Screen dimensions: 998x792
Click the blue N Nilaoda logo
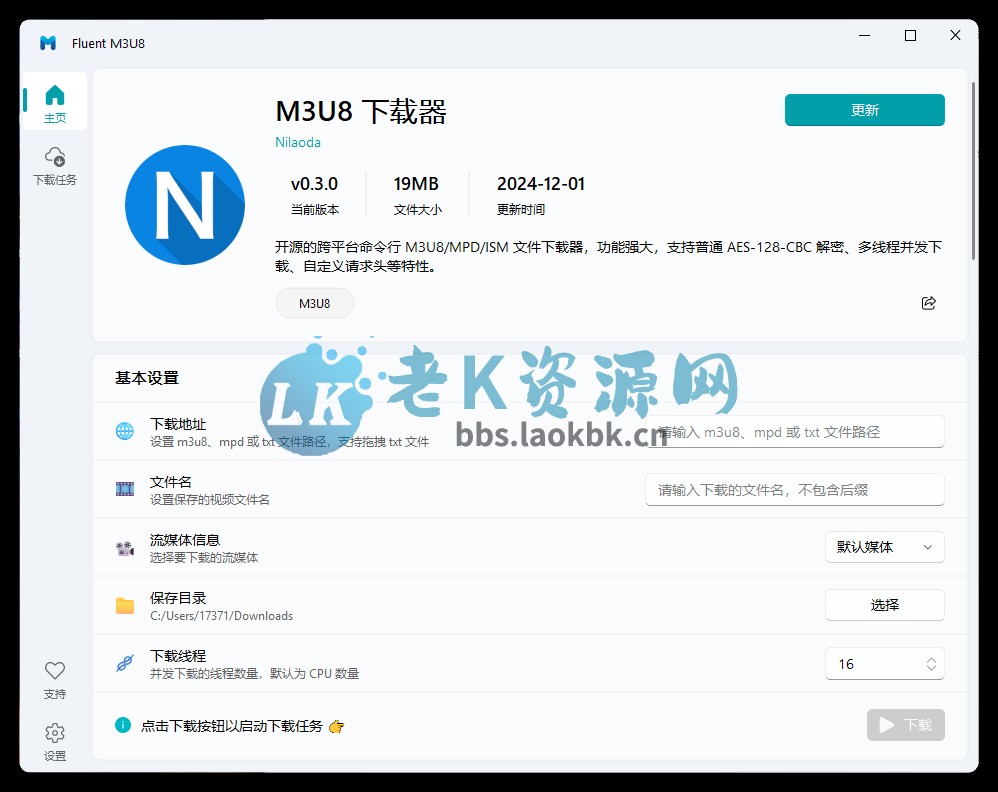click(x=185, y=205)
